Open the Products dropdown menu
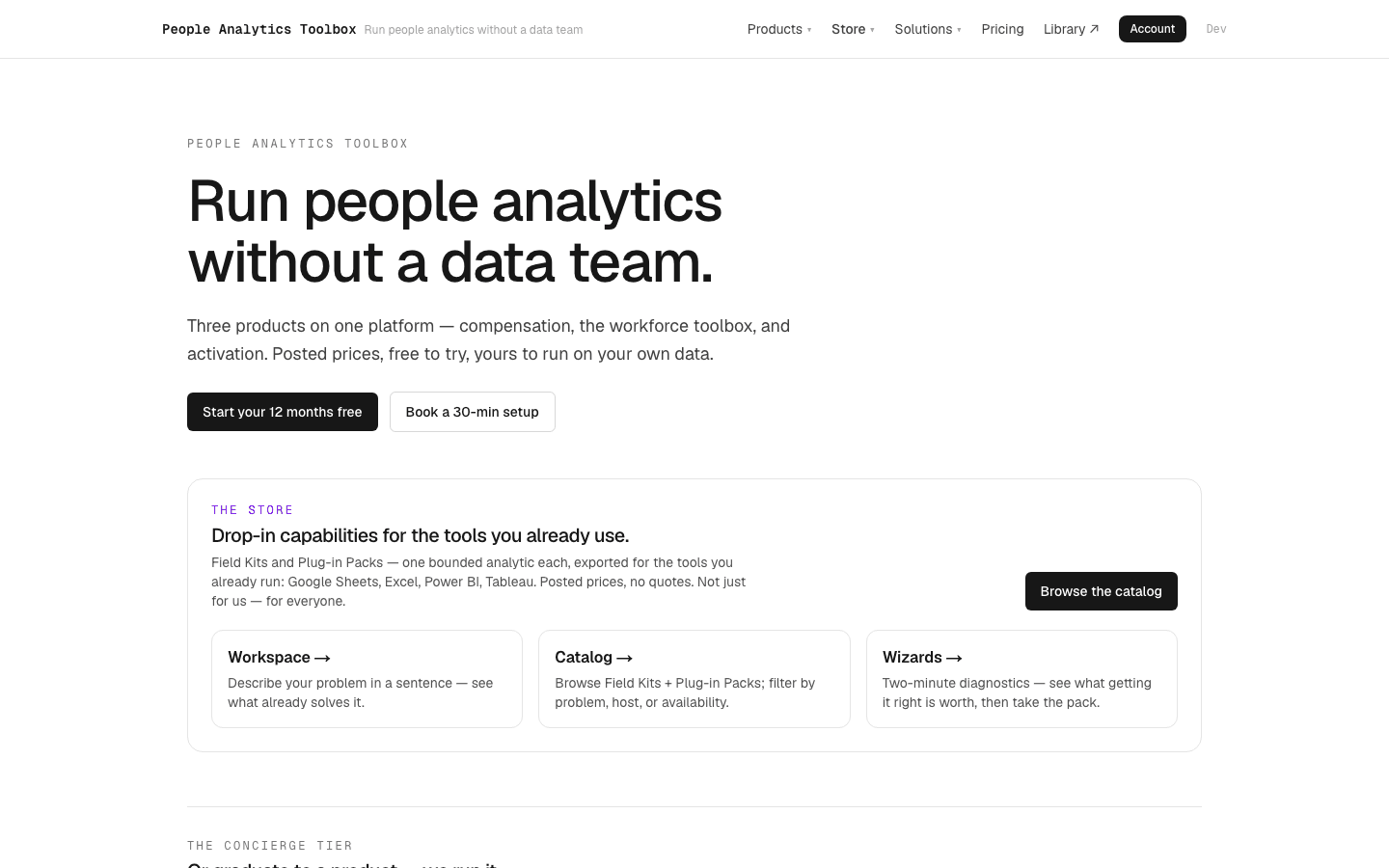This screenshot has width=1389, height=868. pos(779,29)
